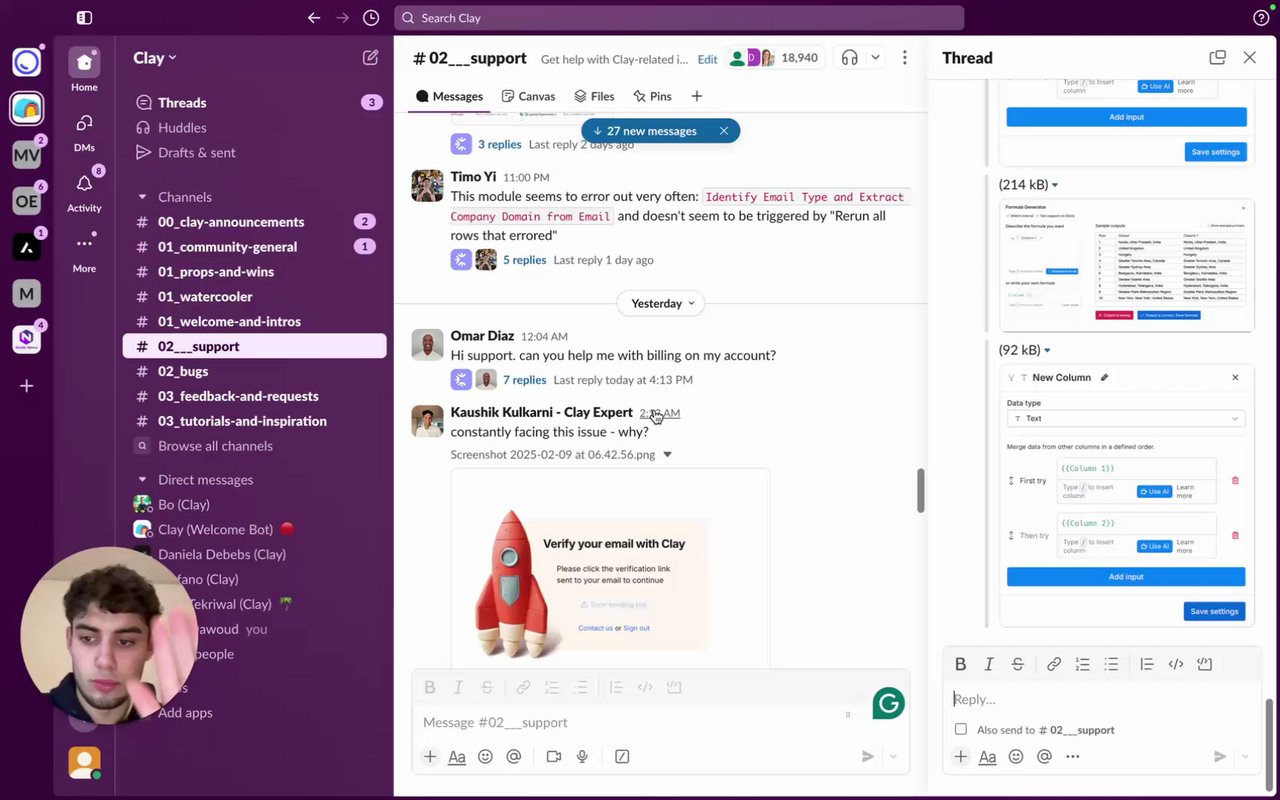This screenshot has height=800, width=1280.
Task: Record video clip in channel composer
Action: (x=553, y=757)
